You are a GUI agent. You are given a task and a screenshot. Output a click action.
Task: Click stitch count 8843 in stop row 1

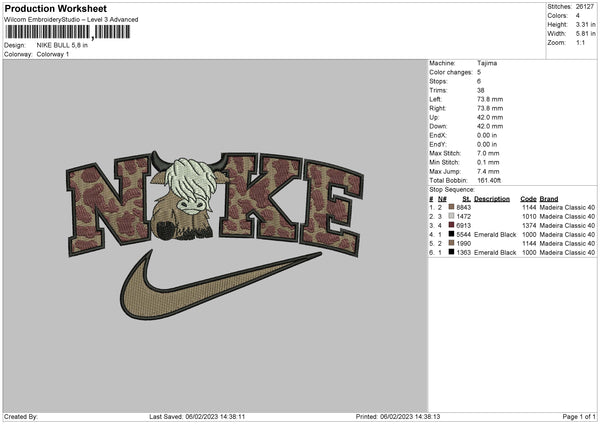coord(464,207)
